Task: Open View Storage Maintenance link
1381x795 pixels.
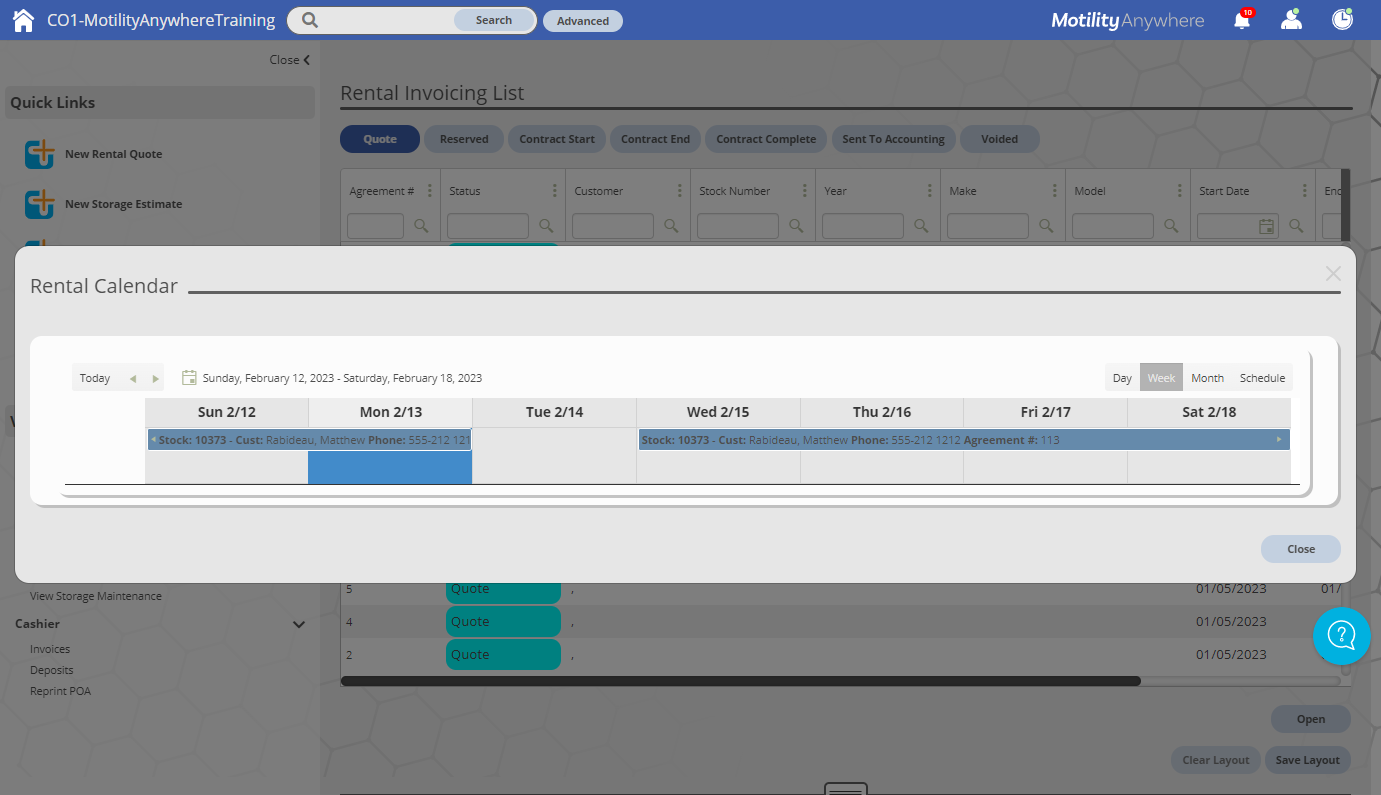Action: click(96, 596)
